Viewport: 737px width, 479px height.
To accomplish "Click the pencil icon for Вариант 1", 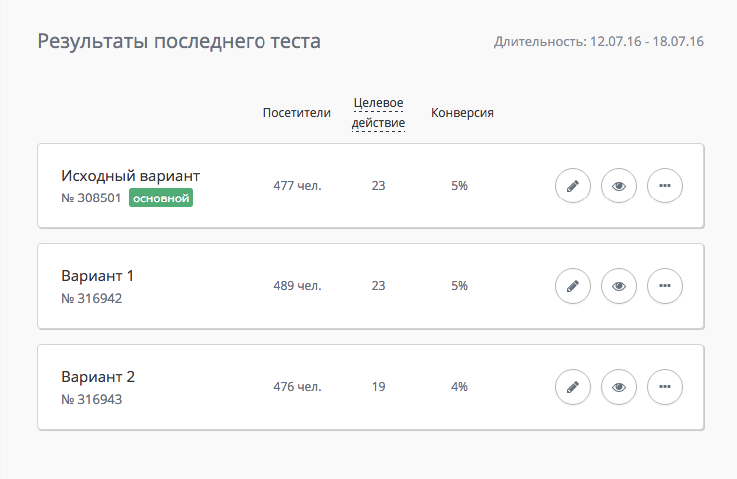I will coord(572,286).
